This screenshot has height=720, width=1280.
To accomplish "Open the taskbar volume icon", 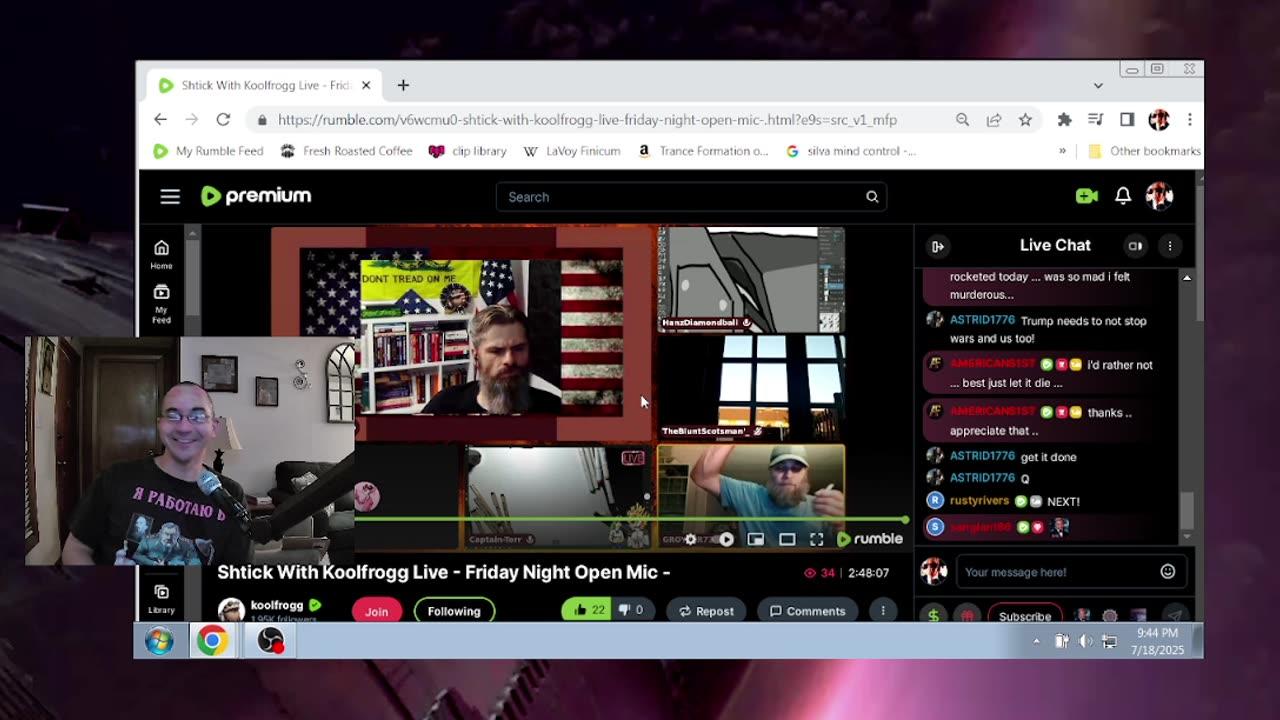I will (x=1085, y=641).
